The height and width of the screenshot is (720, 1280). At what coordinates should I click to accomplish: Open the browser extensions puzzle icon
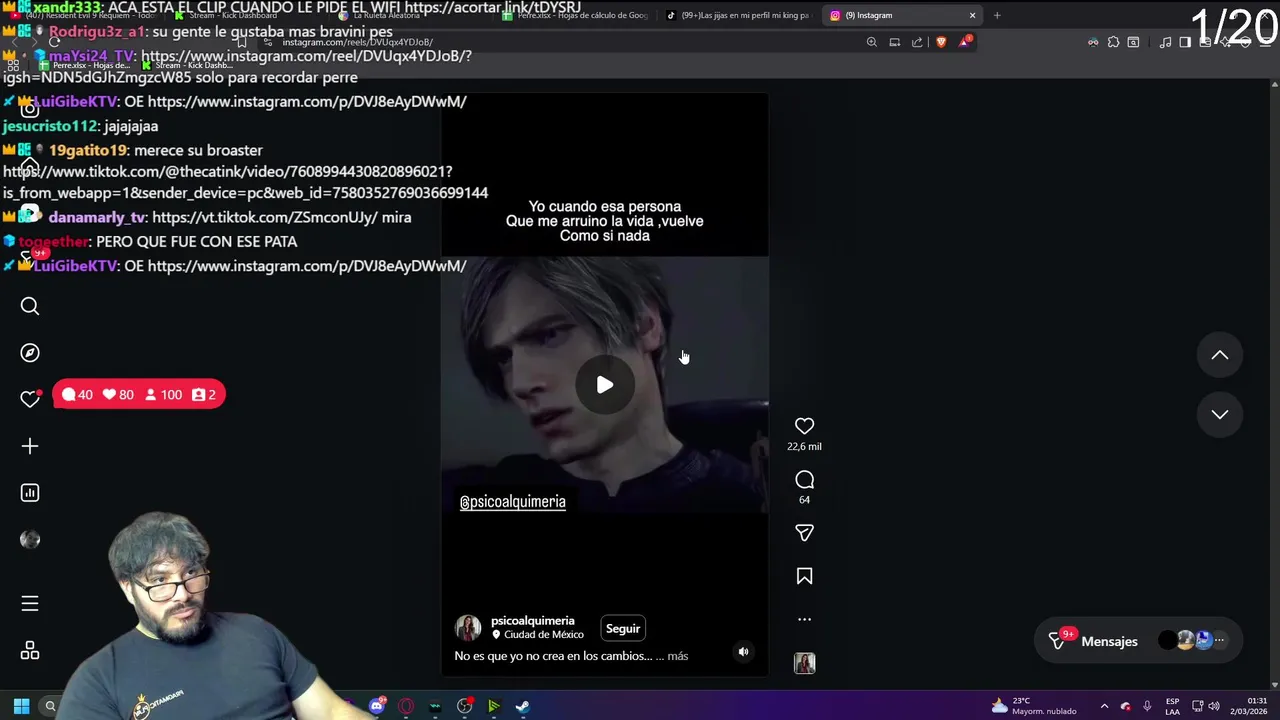[x=1113, y=42]
